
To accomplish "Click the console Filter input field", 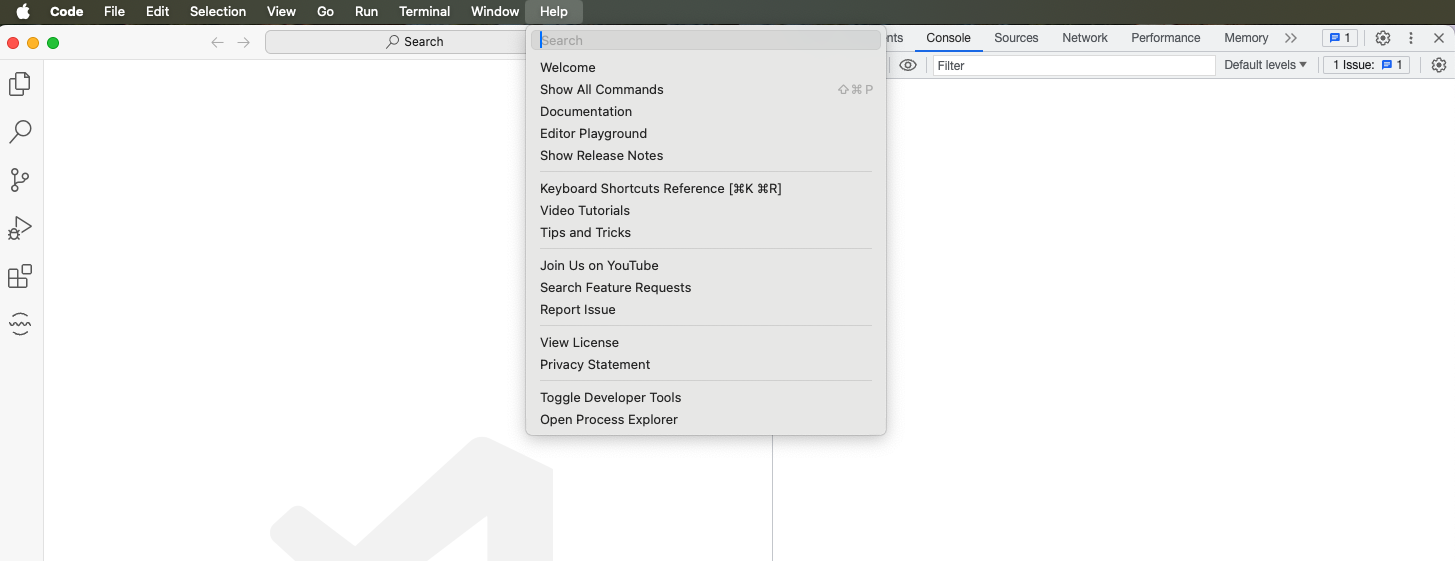I will point(1073,65).
